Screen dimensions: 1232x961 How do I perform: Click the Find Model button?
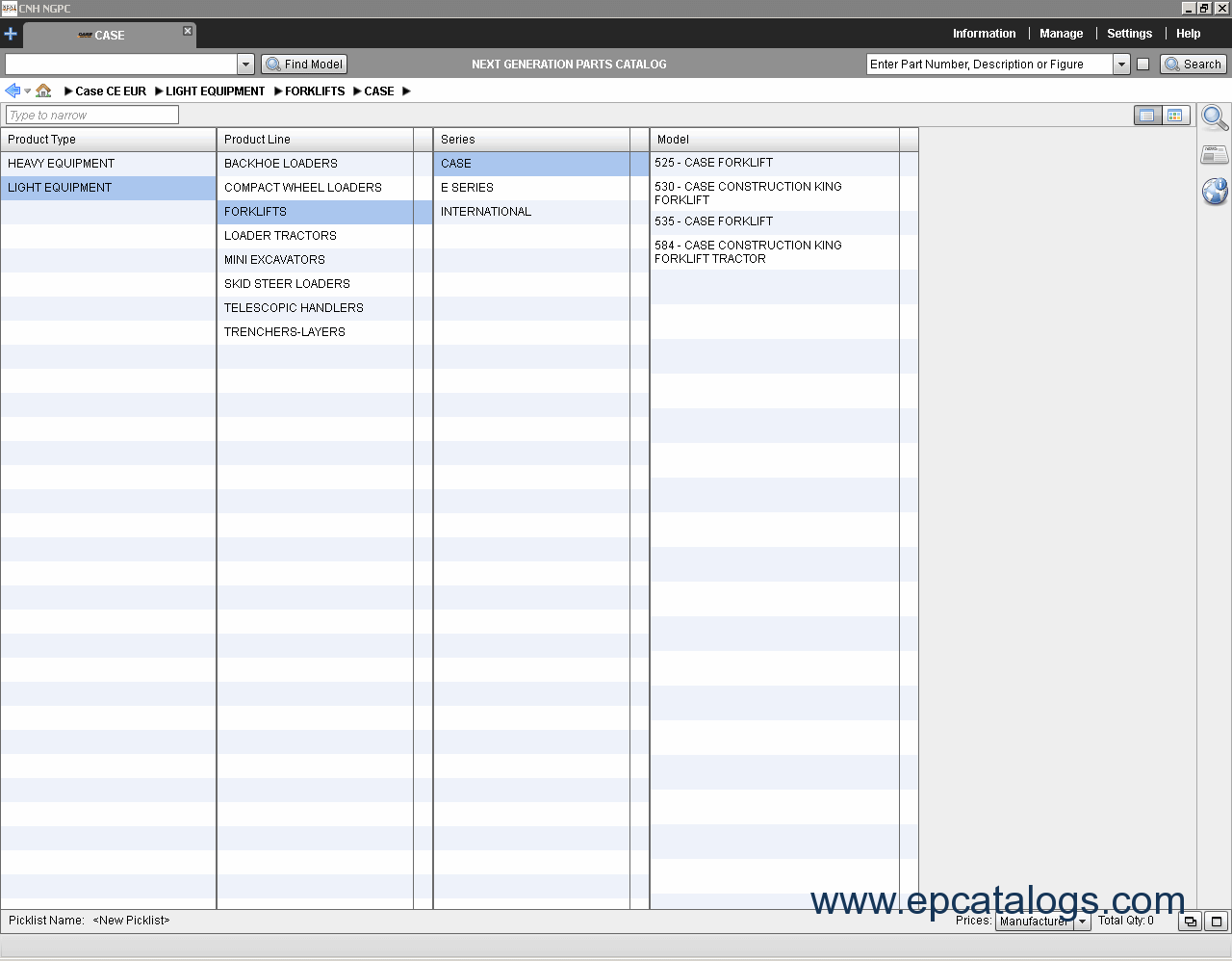pos(304,65)
